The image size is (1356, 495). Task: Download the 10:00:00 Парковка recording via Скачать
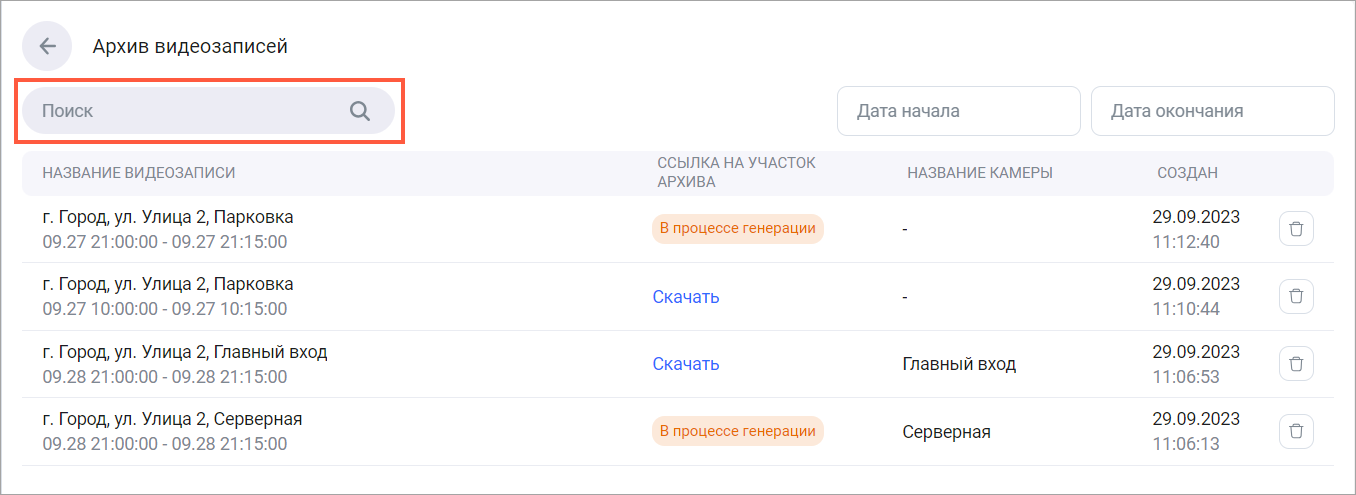(686, 297)
